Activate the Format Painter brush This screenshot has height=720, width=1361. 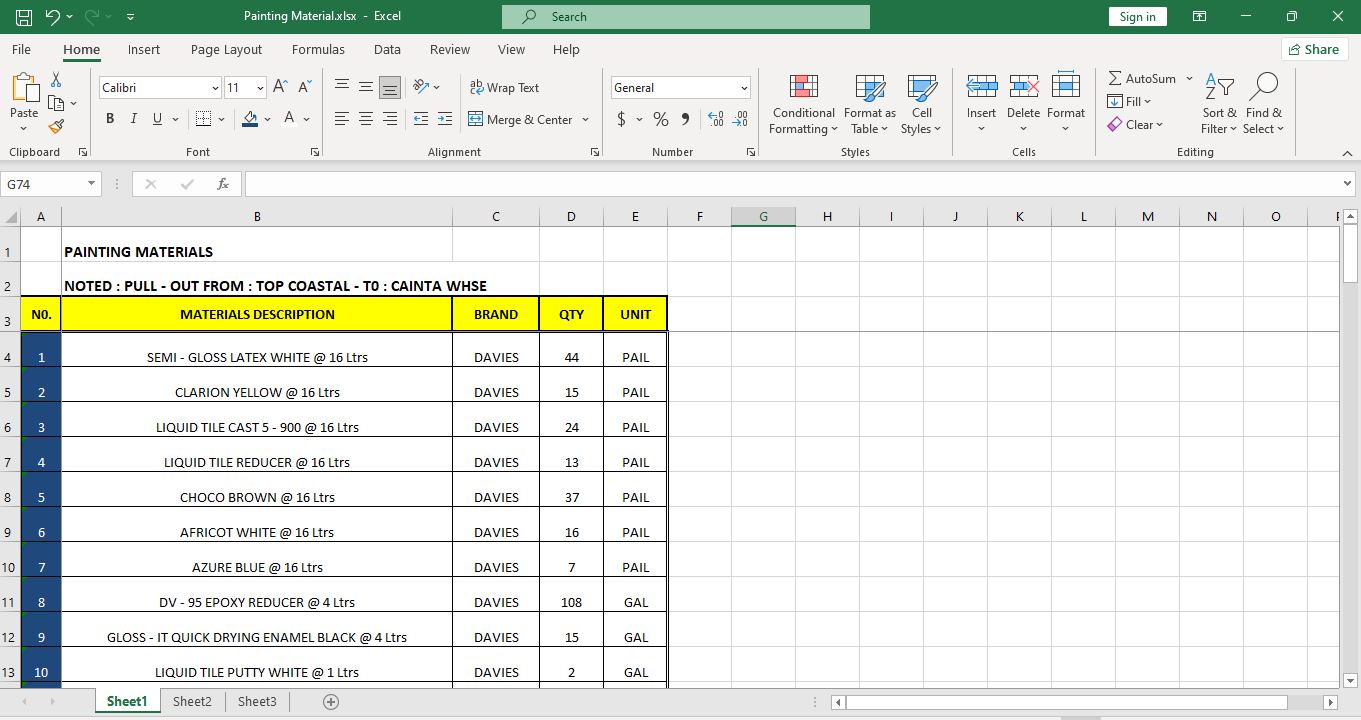click(x=56, y=126)
